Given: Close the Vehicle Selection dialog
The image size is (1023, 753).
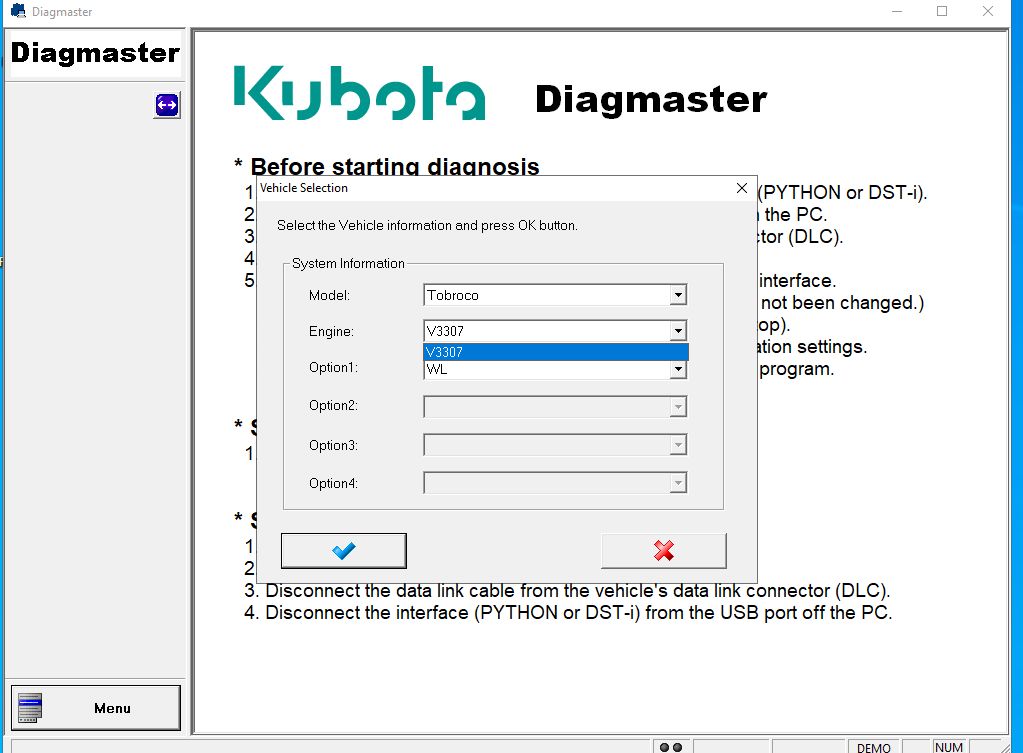Looking at the screenshot, I should (742, 188).
